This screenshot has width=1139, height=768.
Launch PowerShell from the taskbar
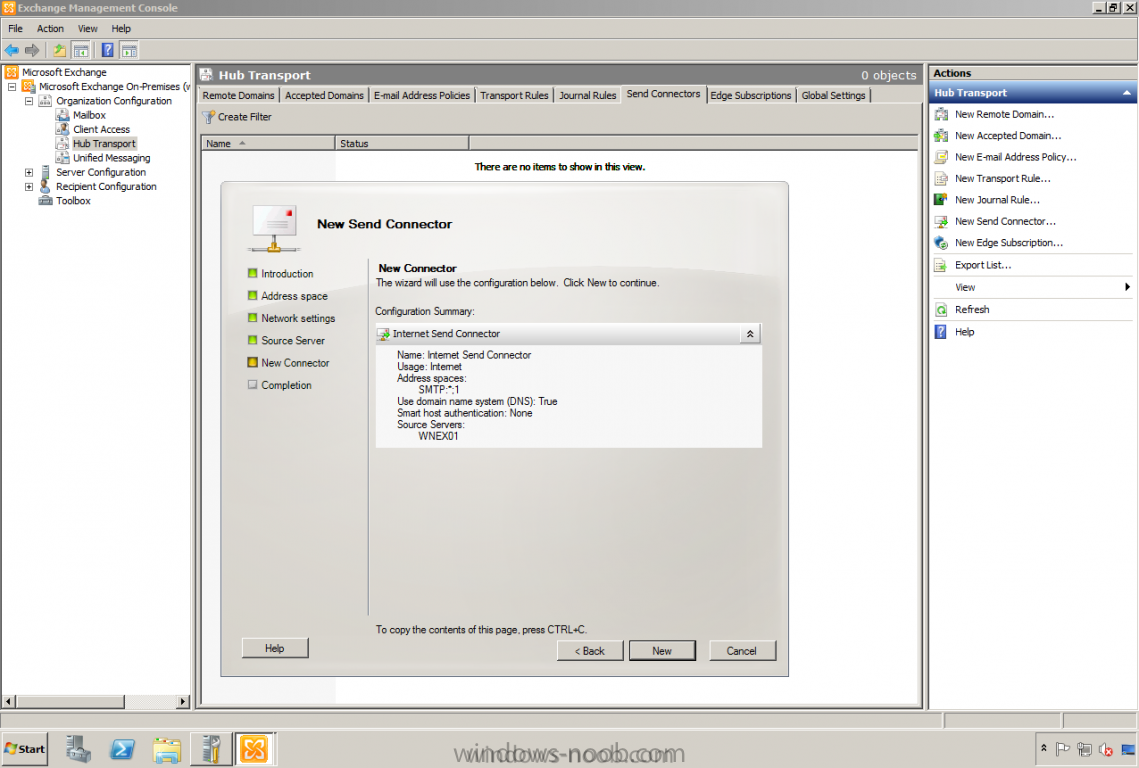122,749
